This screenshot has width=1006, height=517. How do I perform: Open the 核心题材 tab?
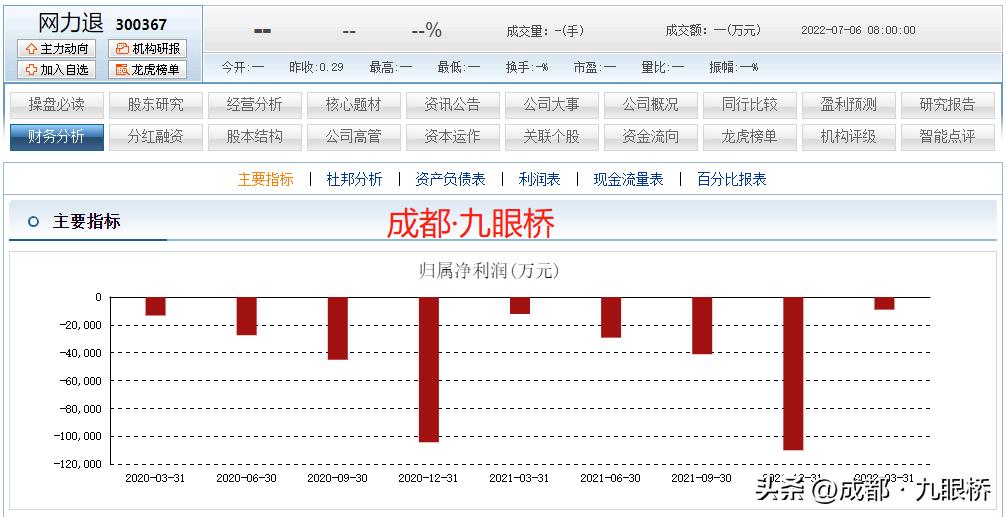click(354, 105)
